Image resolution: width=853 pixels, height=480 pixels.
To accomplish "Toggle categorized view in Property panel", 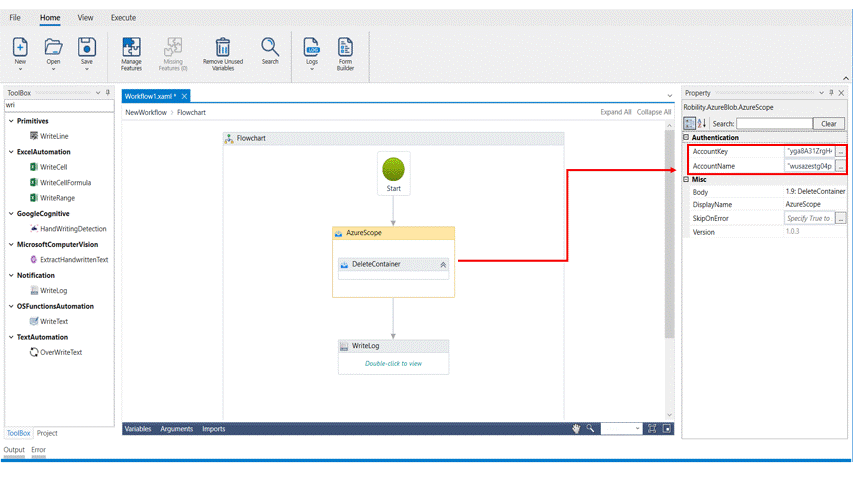I will [690, 124].
